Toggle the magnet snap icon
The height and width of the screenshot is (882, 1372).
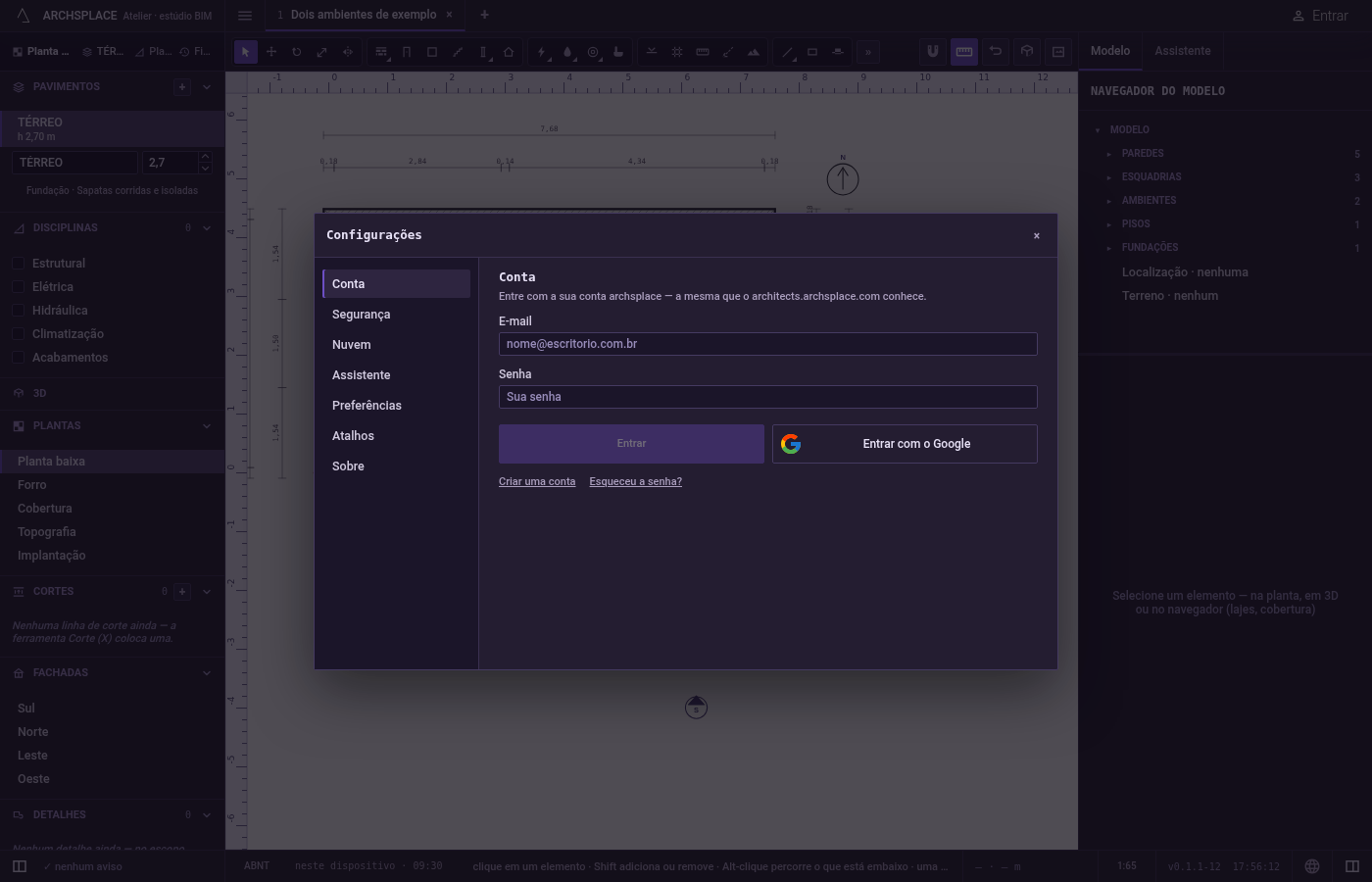[933, 52]
